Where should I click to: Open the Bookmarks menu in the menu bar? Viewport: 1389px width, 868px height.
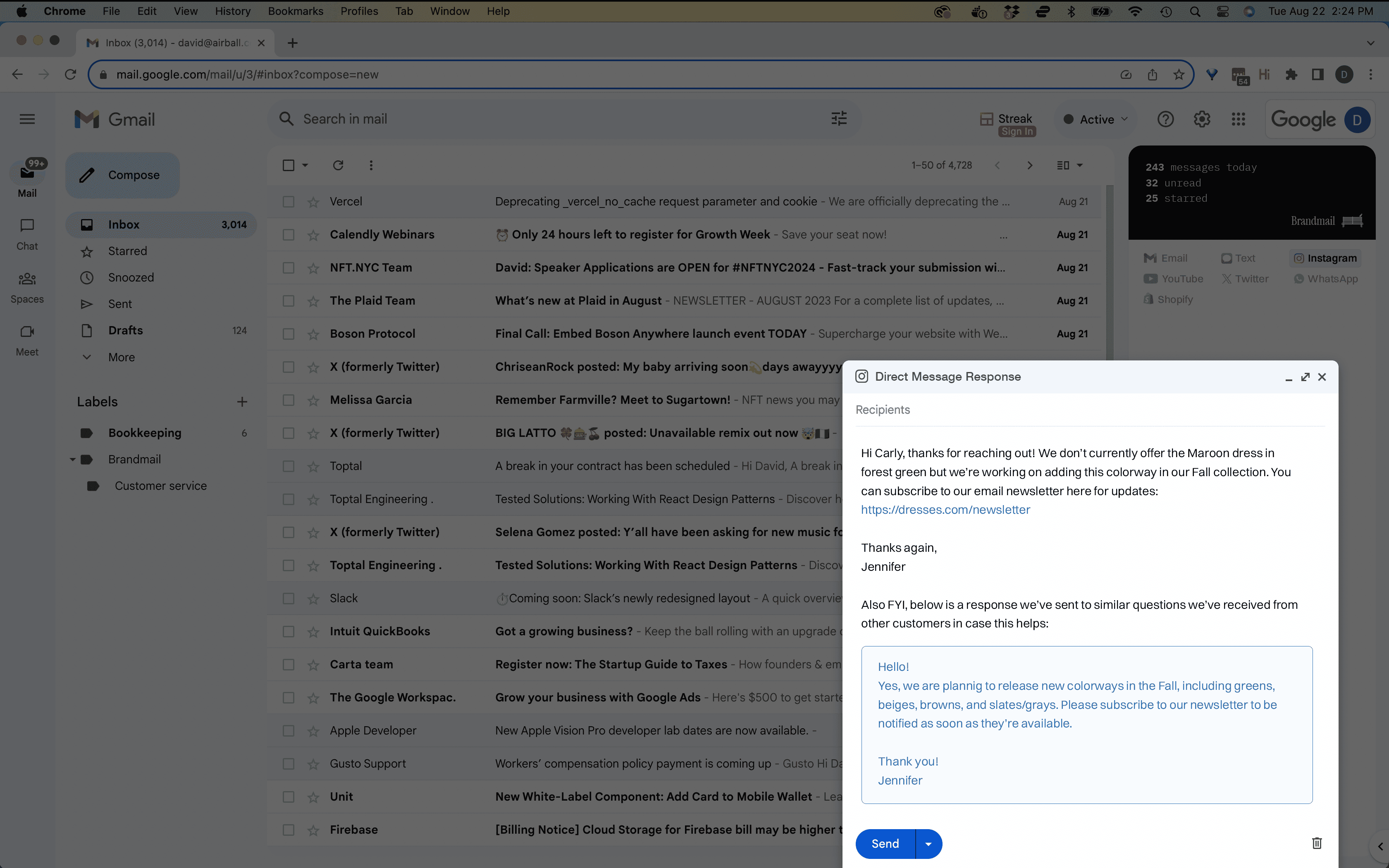[x=295, y=11]
